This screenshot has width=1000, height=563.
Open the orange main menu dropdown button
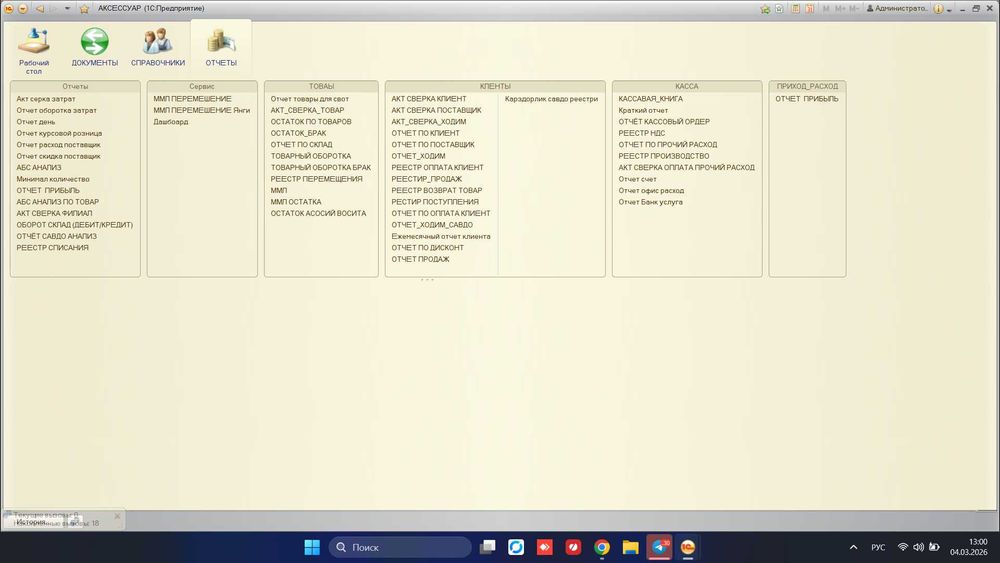pos(22,9)
